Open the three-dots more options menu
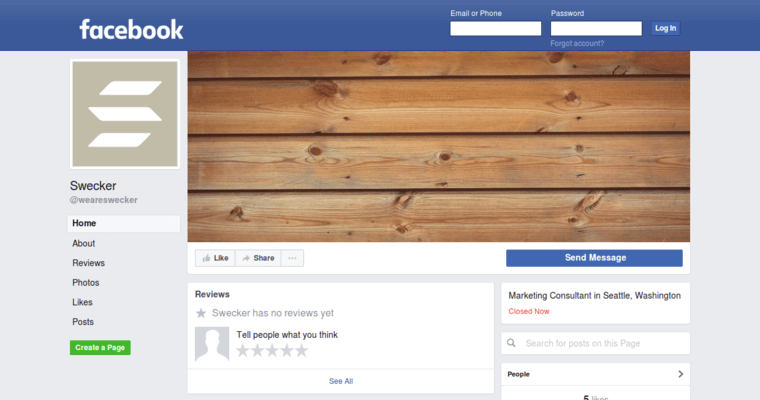The image size is (760, 400). pyautogui.click(x=293, y=258)
